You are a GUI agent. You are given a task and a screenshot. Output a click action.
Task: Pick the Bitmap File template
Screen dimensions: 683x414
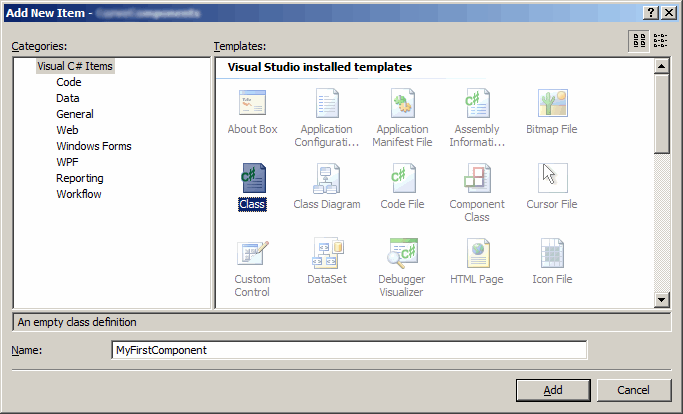pyautogui.click(x=552, y=104)
